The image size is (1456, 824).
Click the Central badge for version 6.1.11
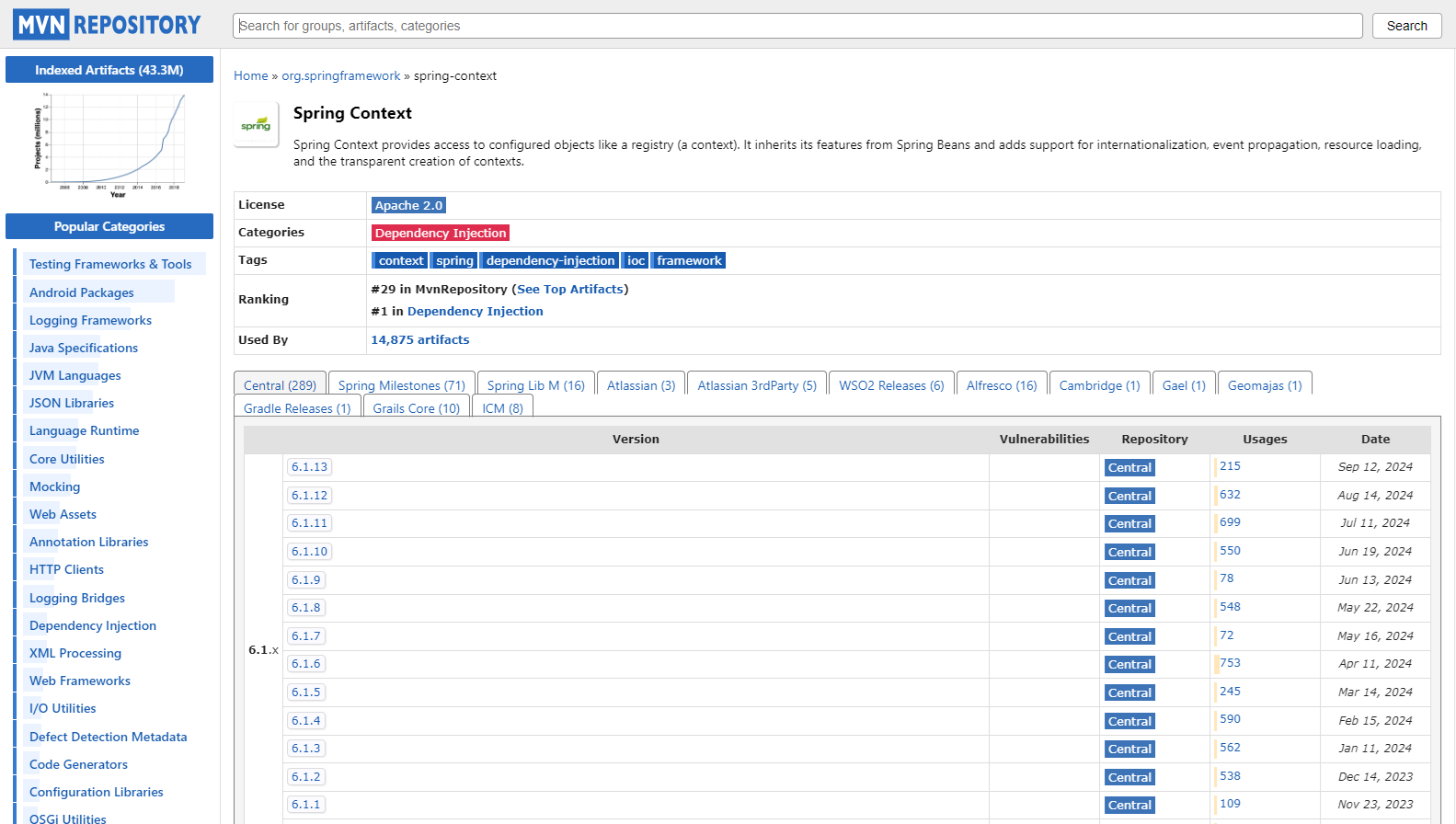pos(1129,524)
